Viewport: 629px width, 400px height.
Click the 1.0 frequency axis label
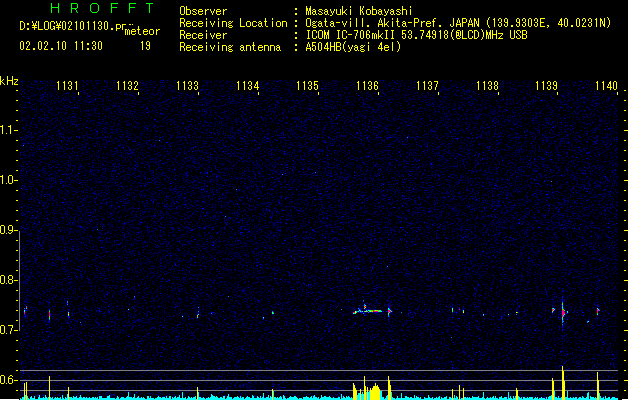(x=8, y=180)
